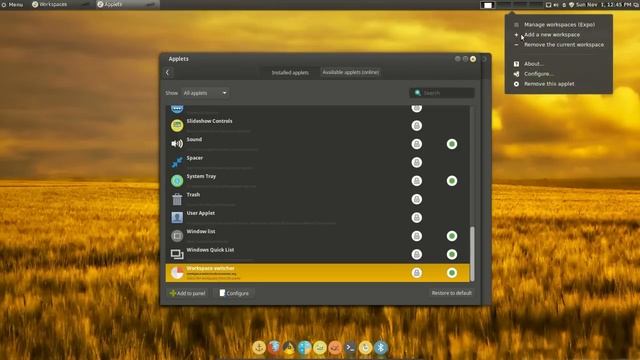Select the "Trash" row text
640x360 pixels.
click(x=193, y=194)
